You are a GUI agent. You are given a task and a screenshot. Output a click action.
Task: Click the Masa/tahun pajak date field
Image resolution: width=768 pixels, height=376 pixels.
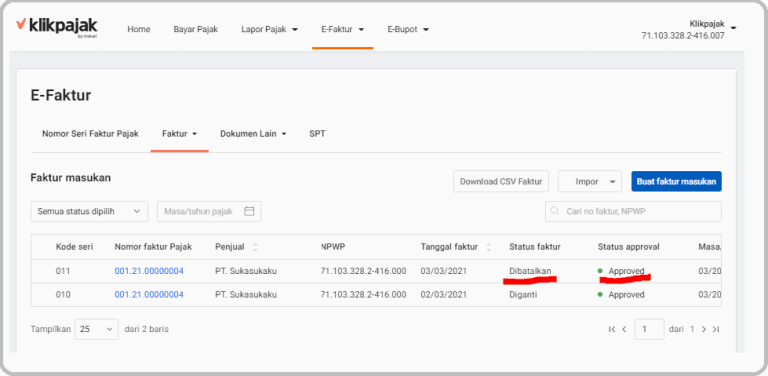point(209,212)
